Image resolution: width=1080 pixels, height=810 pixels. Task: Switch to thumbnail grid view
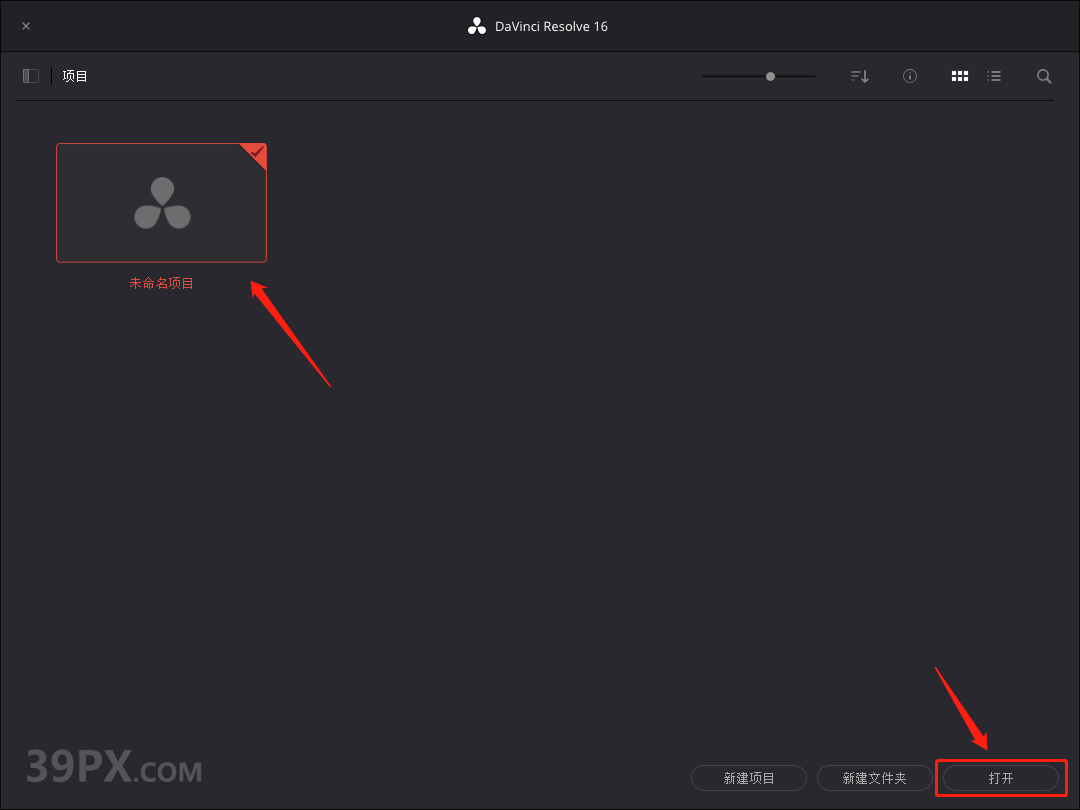coord(959,76)
